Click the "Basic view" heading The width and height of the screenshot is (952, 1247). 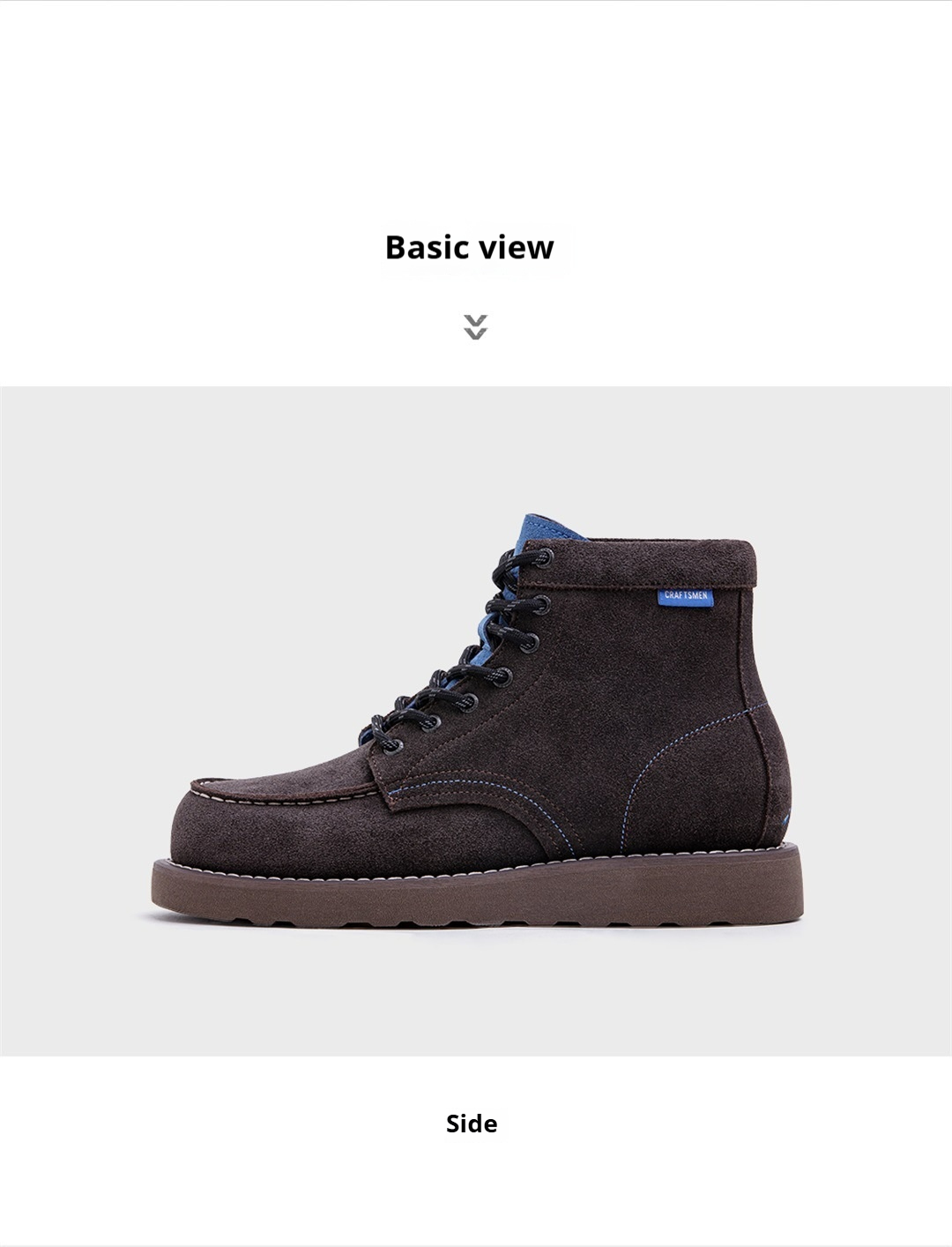click(469, 247)
